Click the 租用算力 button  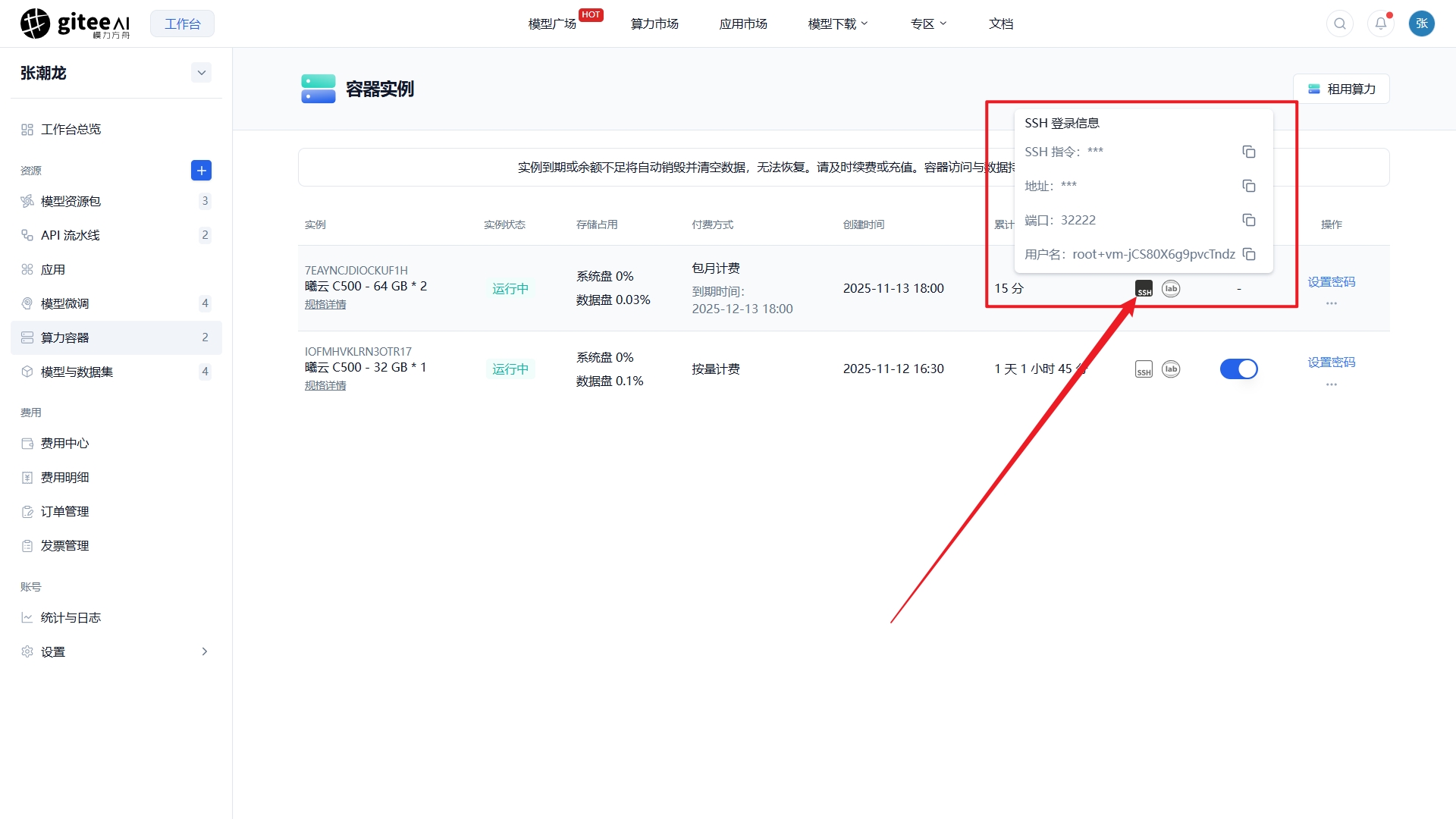(1341, 89)
